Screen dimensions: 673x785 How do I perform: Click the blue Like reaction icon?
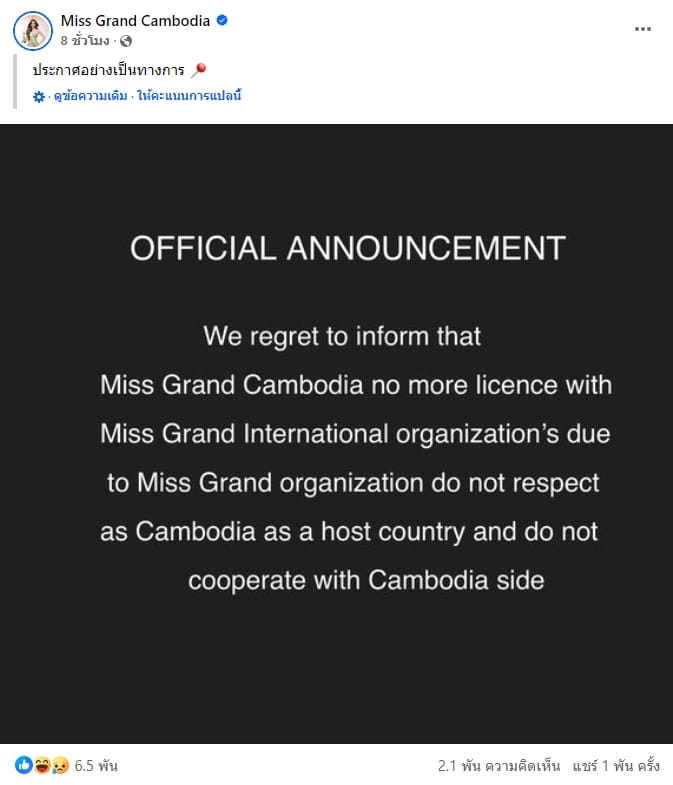pos(22,766)
